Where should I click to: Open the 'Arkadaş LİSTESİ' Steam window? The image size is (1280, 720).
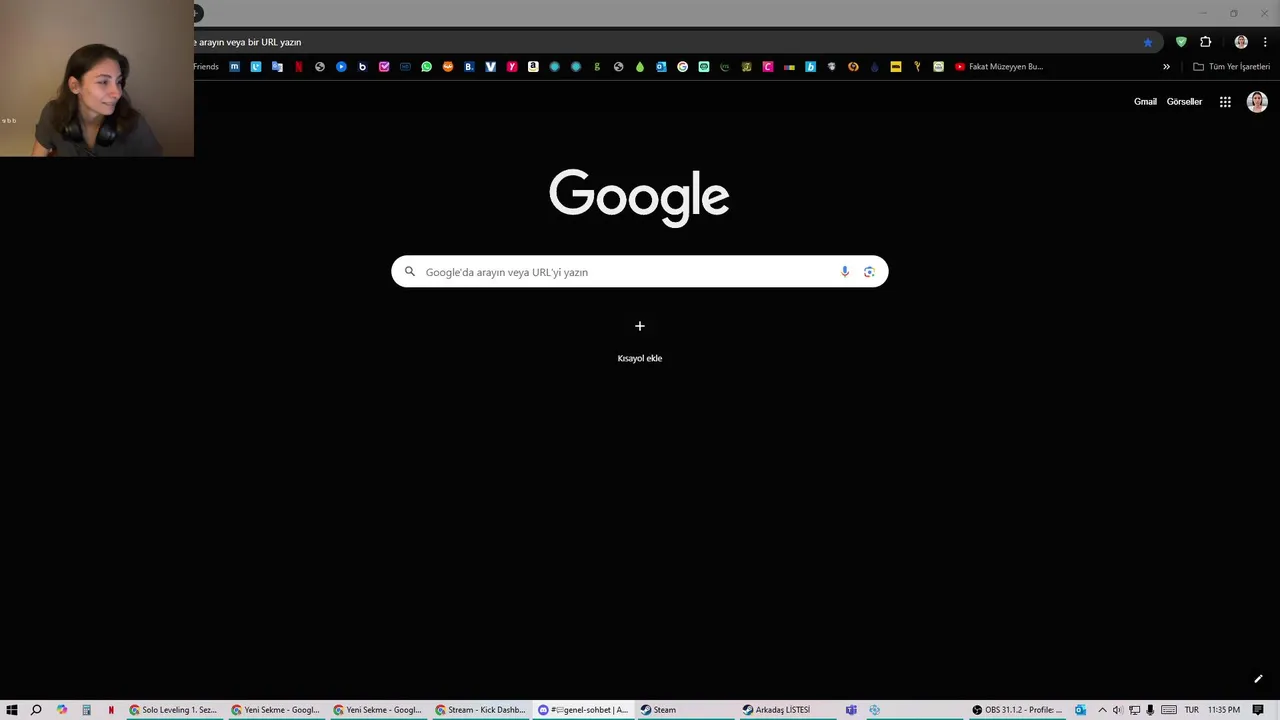click(788, 710)
